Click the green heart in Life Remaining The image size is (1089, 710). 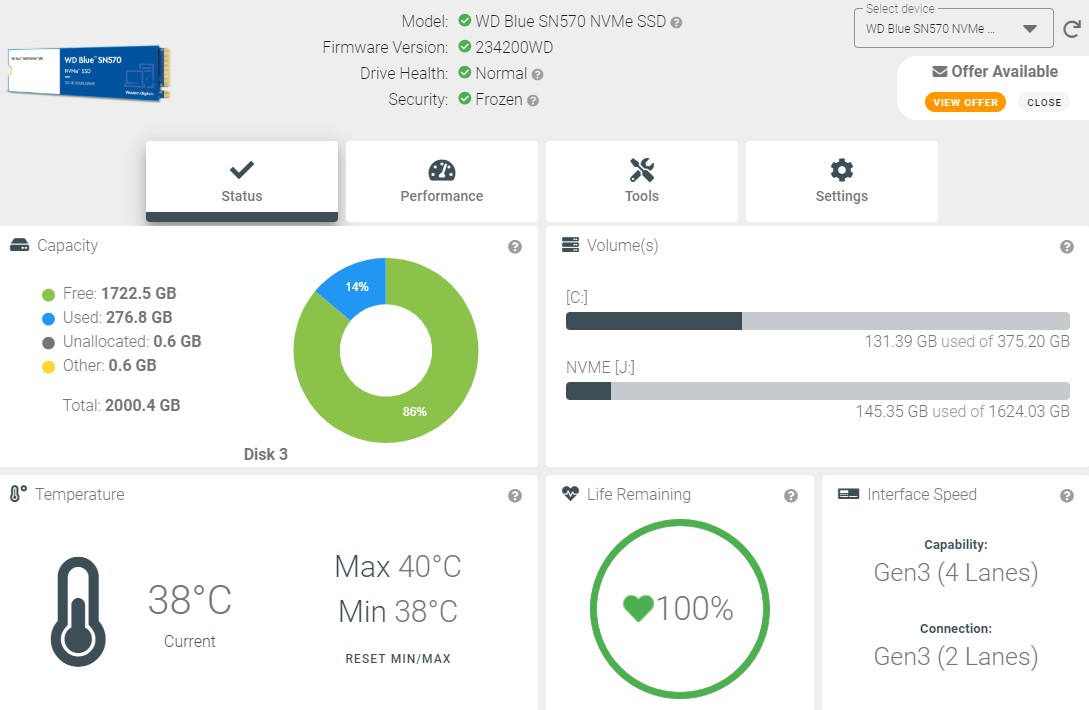[x=638, y=609]
